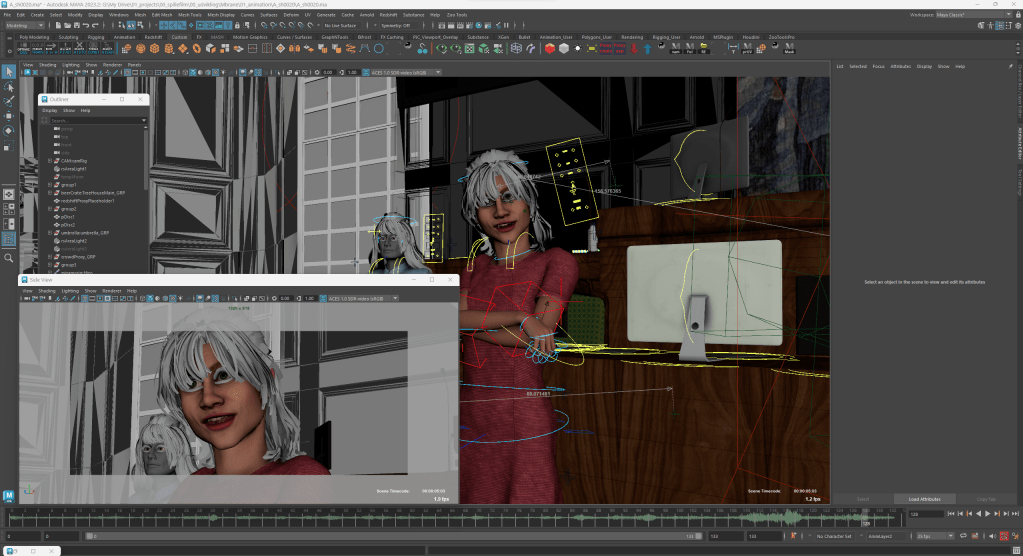Pick the Rotate tool in toolbox
Screen dimensions: 1023x556
pos(9,131)
